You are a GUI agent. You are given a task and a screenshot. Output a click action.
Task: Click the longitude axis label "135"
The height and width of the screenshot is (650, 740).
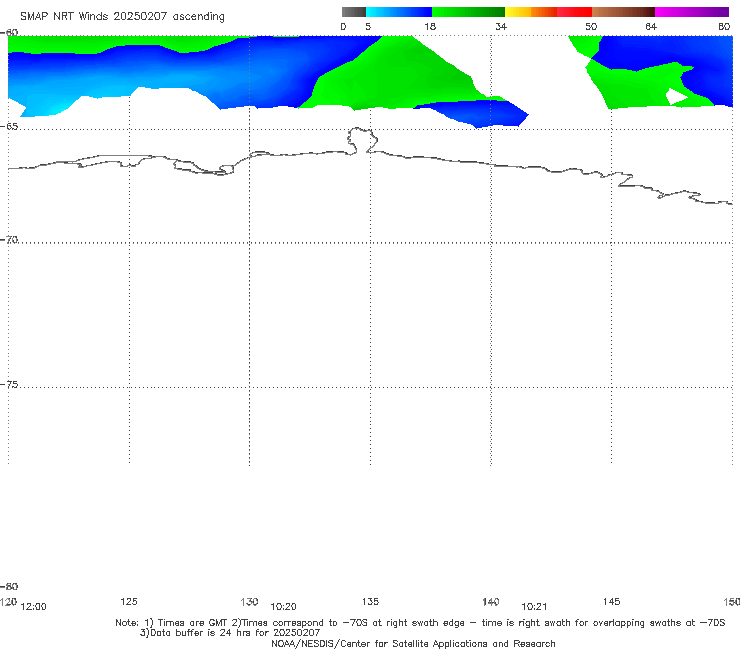(x=370, y=601)
